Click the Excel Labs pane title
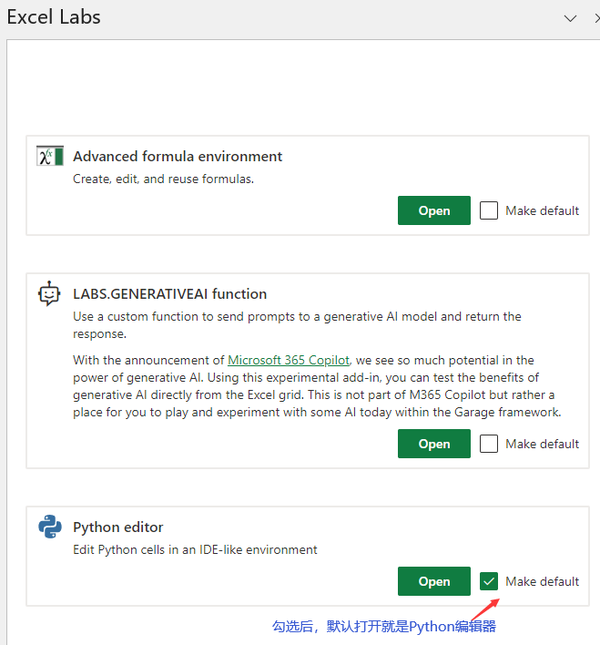Image resolution: width=600 pixels, height=645 pixels. 54,17
